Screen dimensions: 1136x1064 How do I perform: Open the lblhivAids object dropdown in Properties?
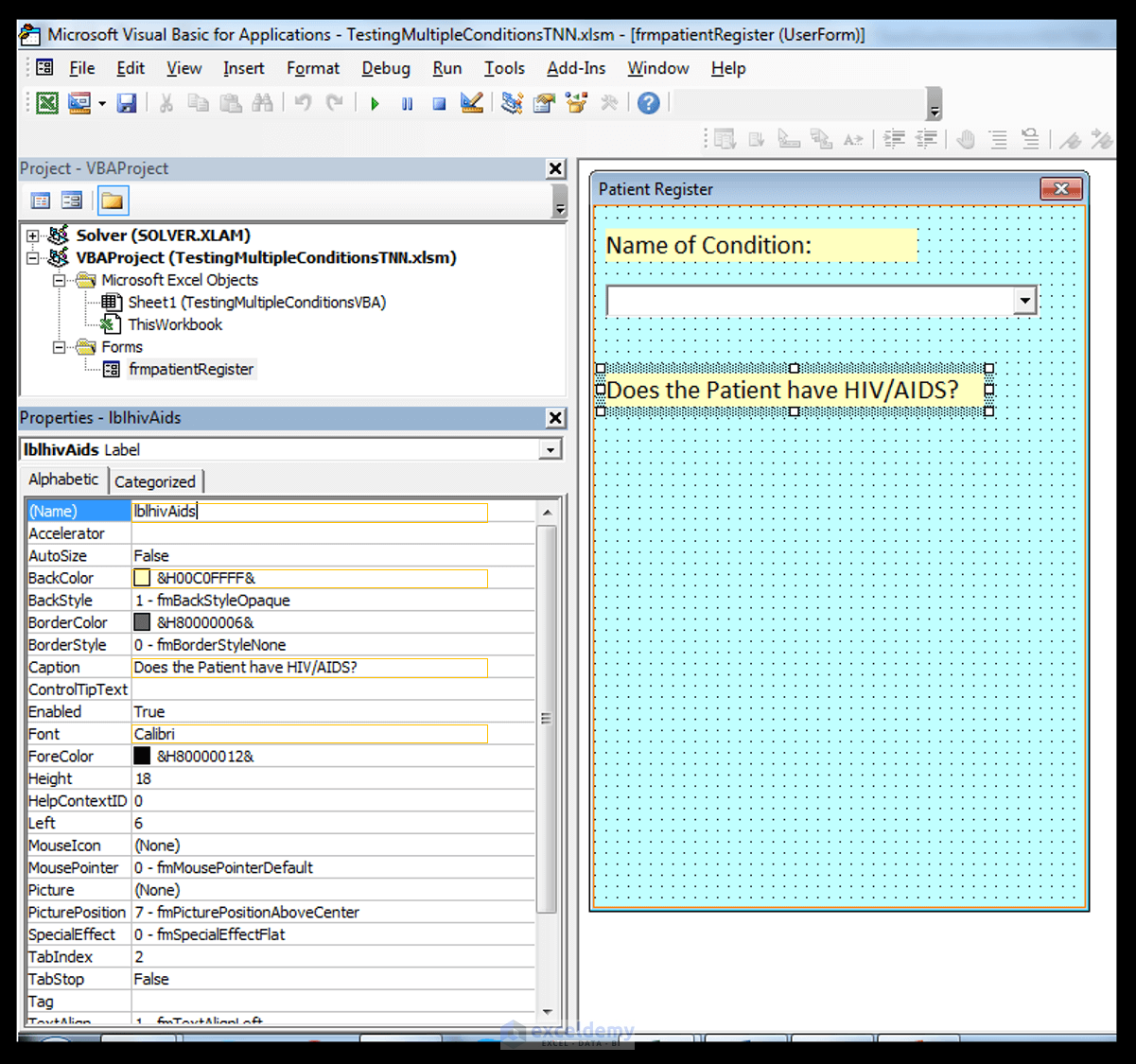click(550, 450)
